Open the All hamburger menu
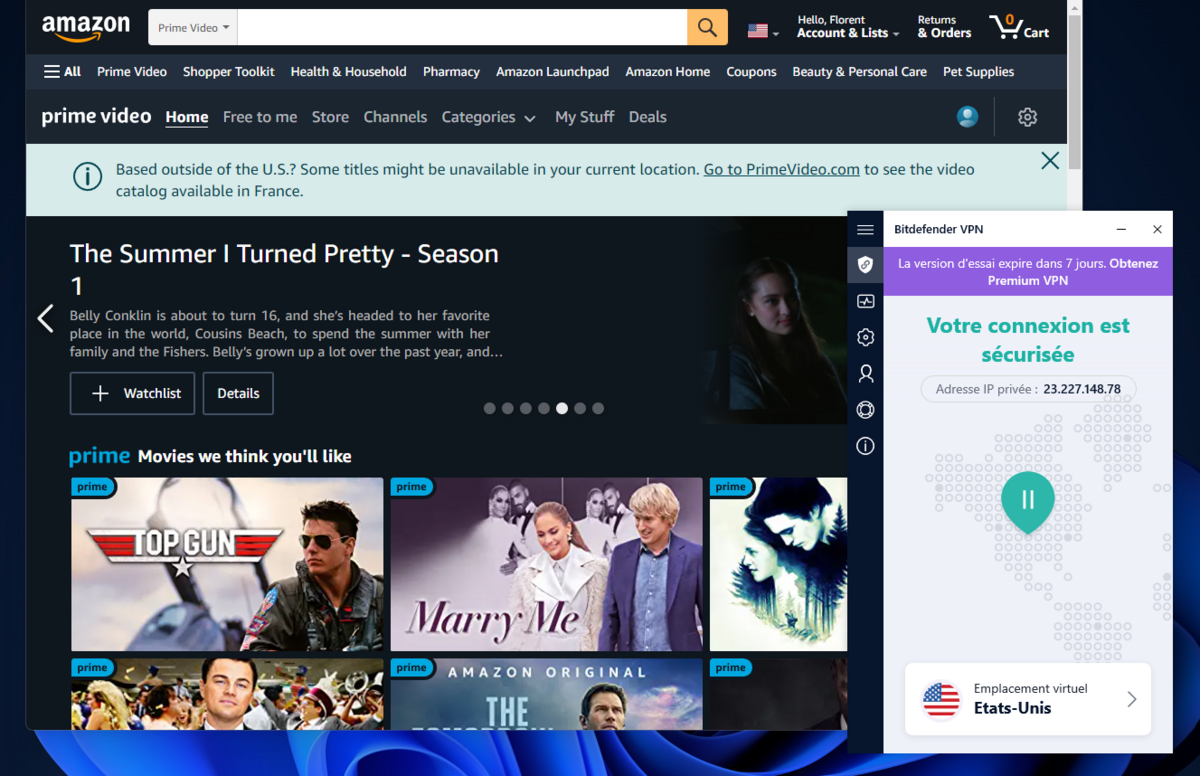 62,72
